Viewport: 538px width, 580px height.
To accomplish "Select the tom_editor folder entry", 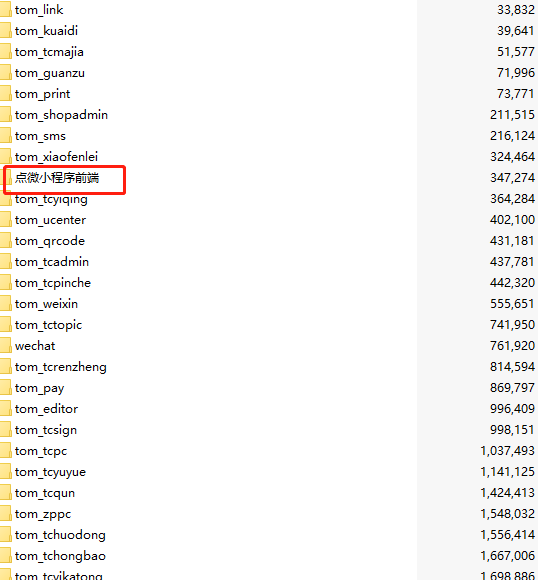I will pyautogui.click(x=46, y=409).
